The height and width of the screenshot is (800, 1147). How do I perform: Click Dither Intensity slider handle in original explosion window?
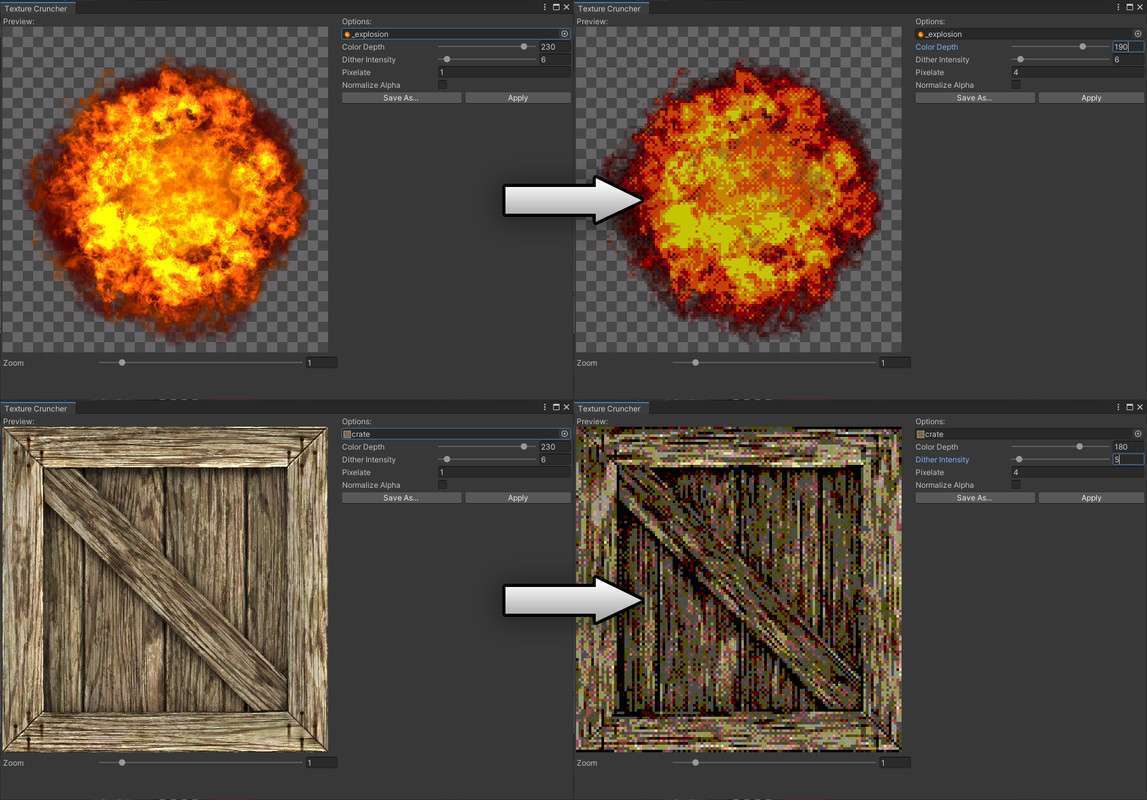(x=447, y=59)
